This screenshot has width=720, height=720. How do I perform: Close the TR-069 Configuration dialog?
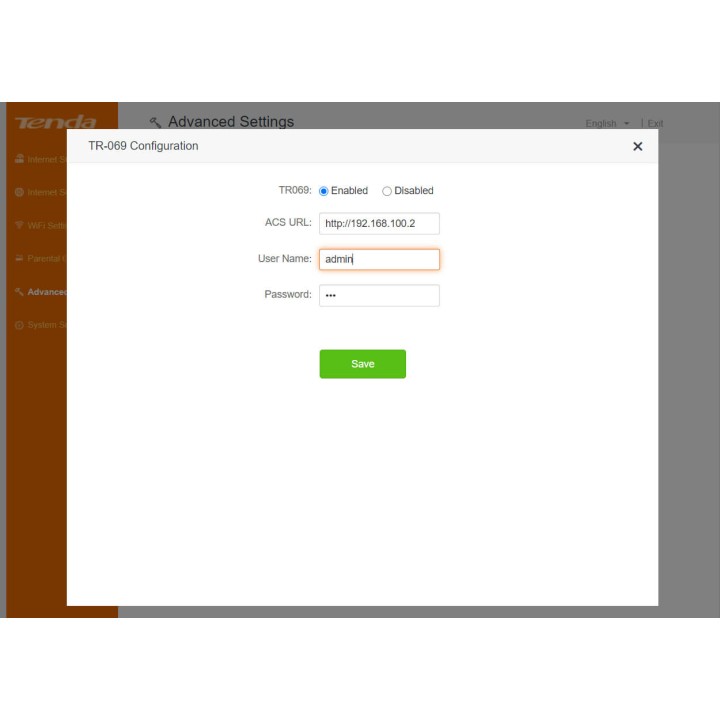click(637, 146)
